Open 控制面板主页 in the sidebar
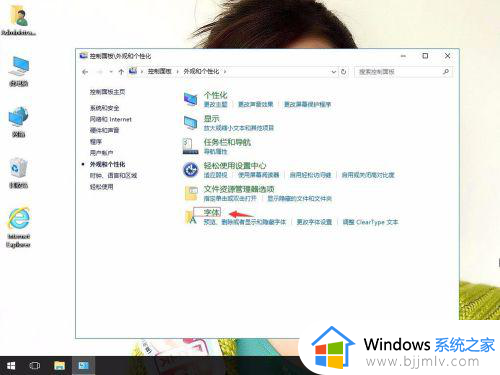The image size is (500, 375). 107,92
